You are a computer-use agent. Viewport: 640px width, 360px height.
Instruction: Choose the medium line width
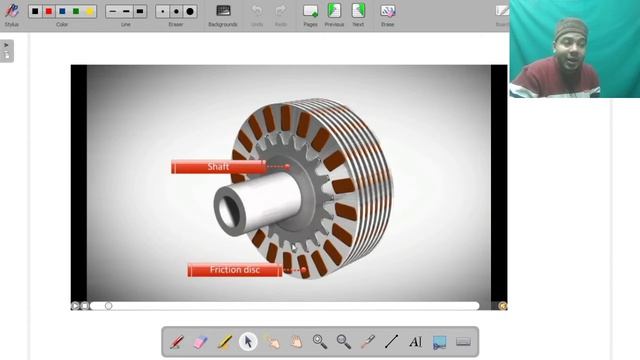[126, 11]
